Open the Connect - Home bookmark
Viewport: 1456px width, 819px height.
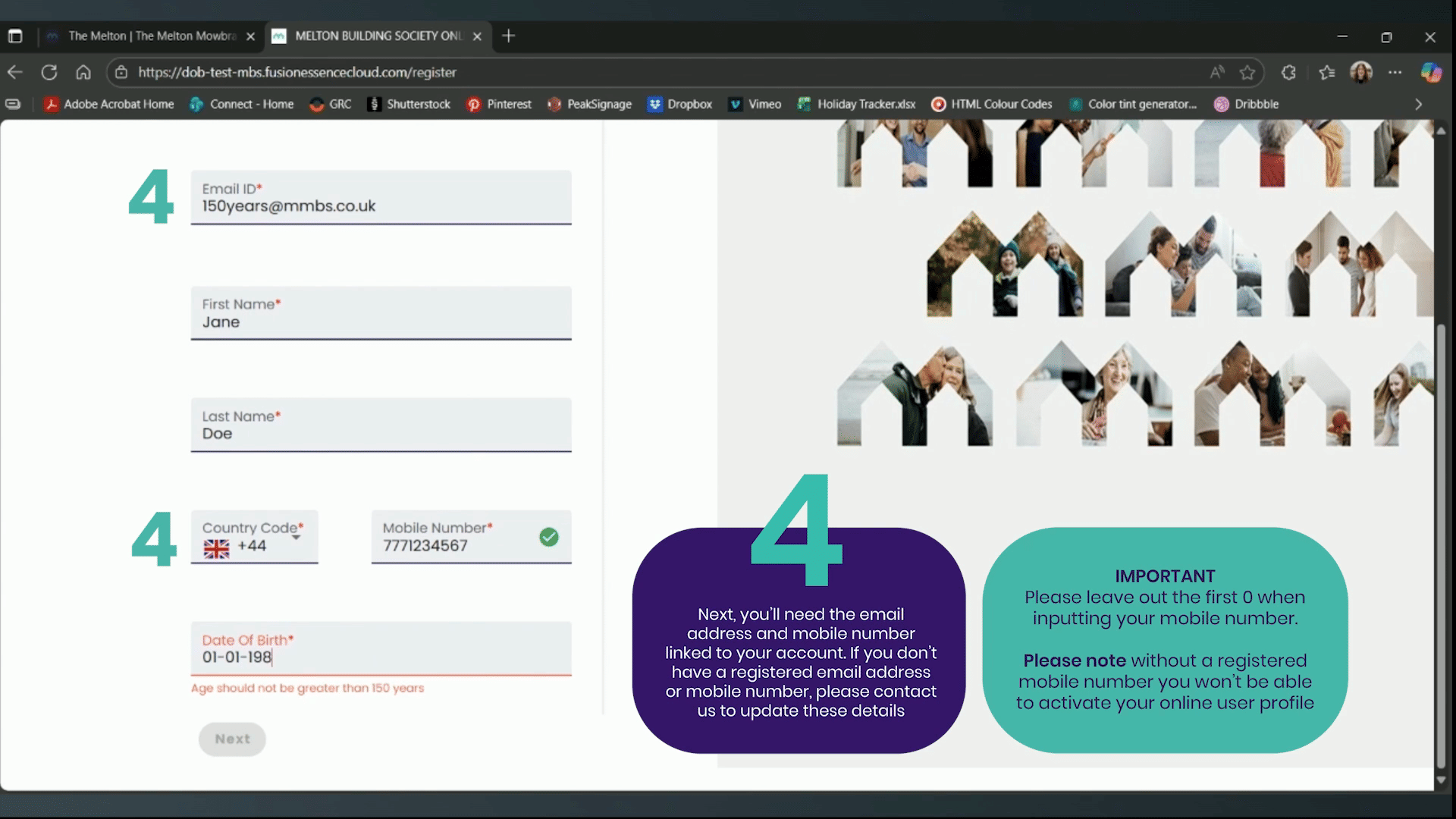pos(242,104)
